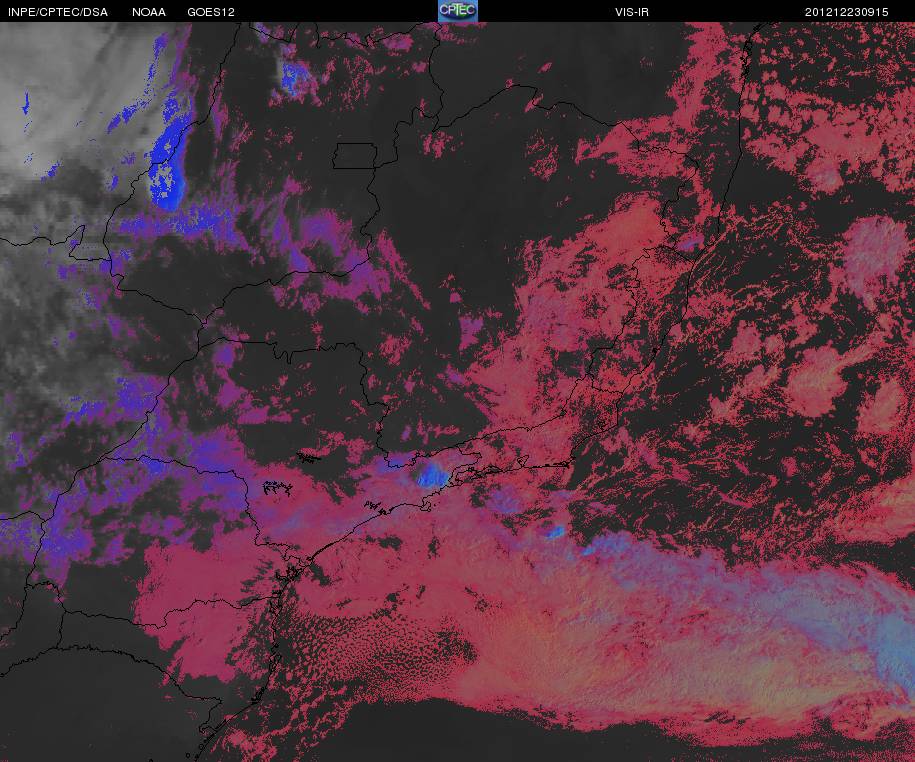Select the 201212230915 timestamp text

click(847, 12)
